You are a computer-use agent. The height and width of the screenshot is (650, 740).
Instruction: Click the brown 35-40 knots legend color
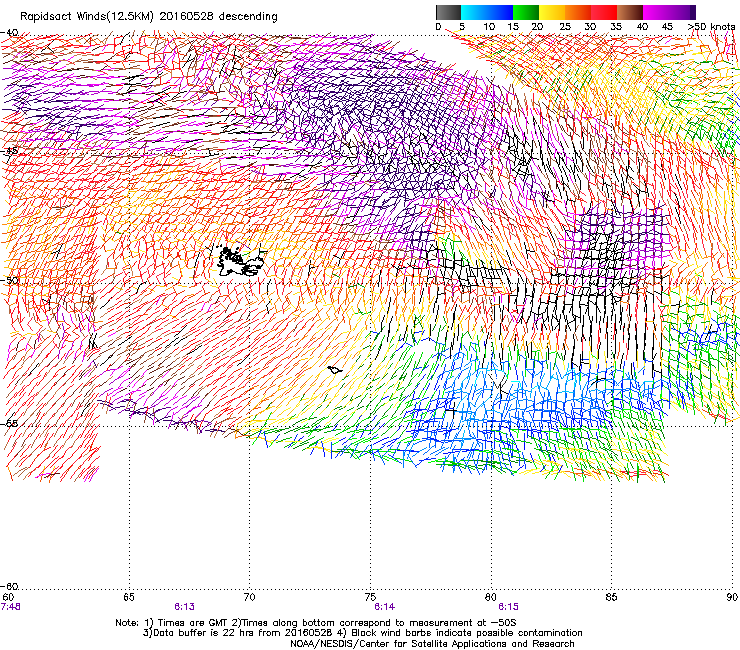630,12
